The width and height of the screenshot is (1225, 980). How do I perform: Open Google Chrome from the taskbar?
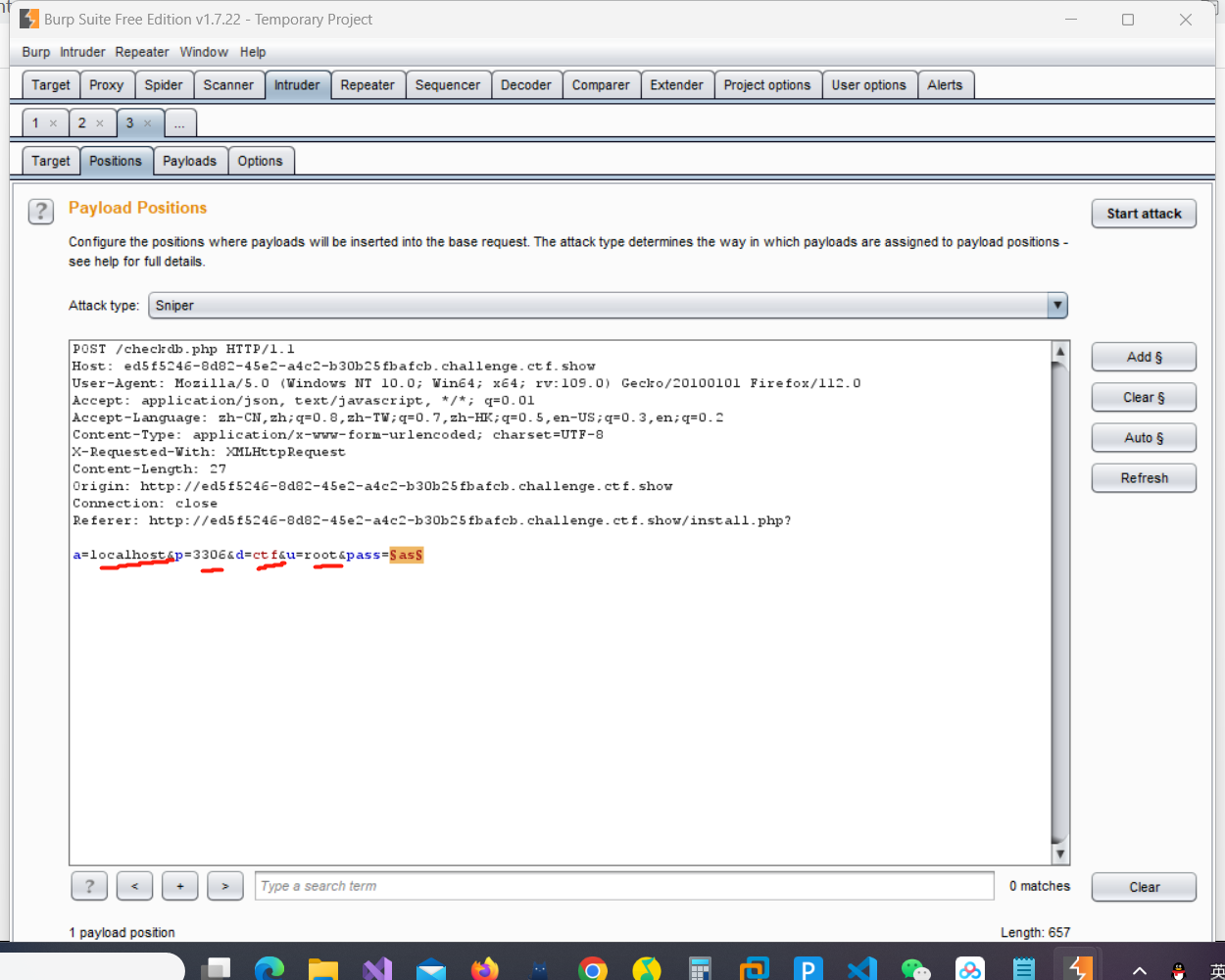(x=592, y=968)
